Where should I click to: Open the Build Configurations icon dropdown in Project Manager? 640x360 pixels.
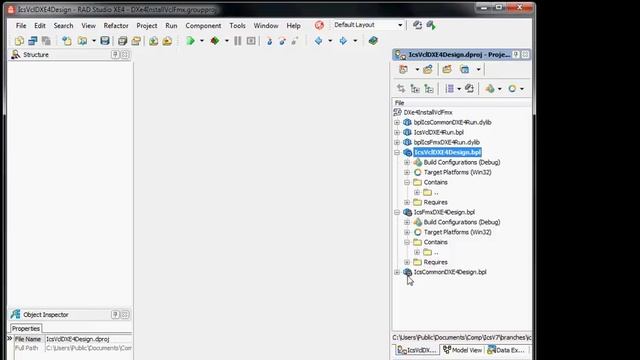tap(499, 89)
